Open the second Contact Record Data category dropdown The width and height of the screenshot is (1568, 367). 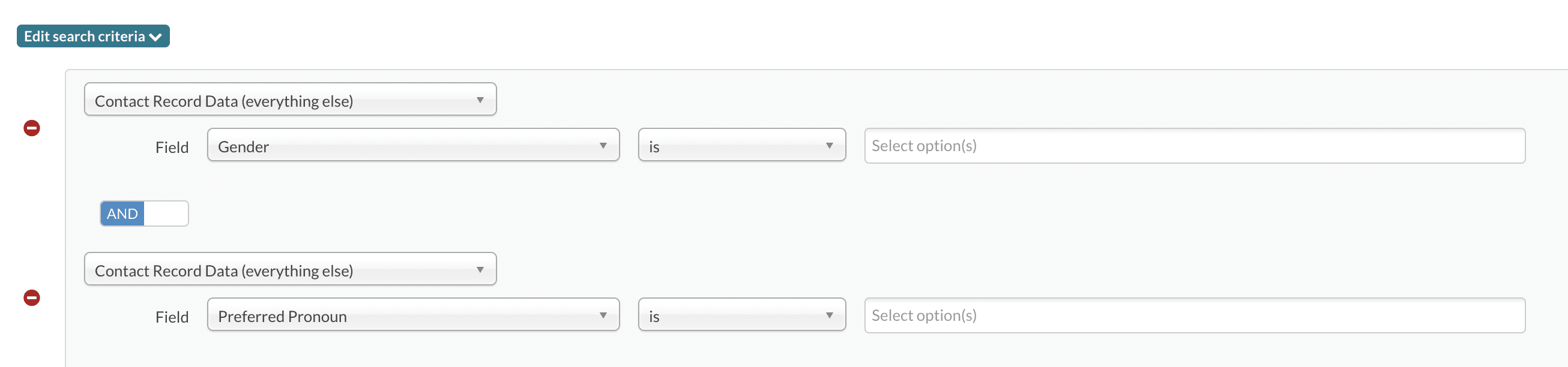pyautogui.click(x=290, y=269)
